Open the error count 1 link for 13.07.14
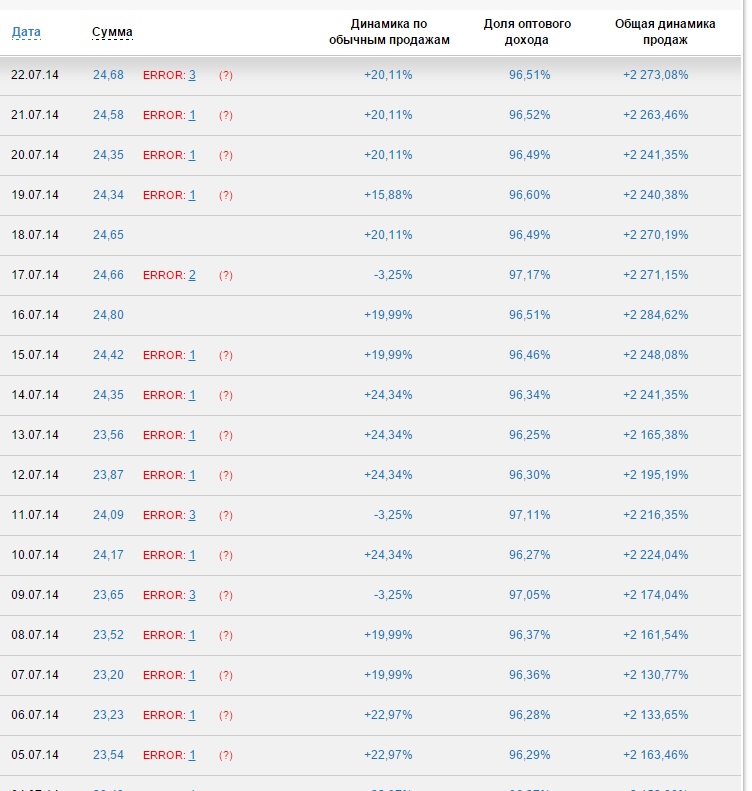 192,435
